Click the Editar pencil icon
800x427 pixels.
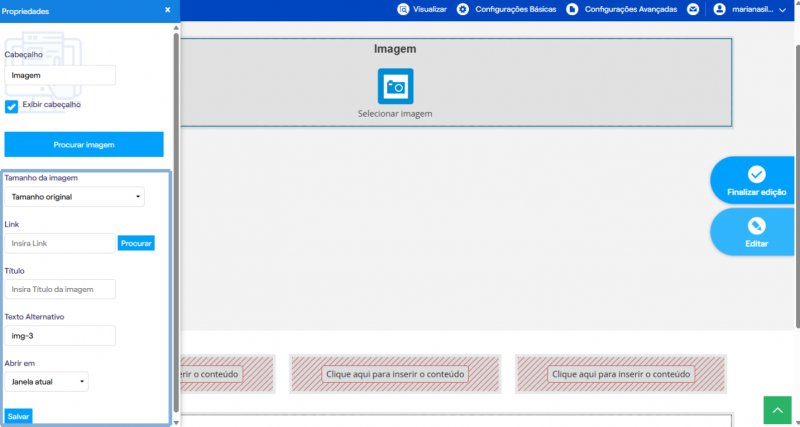[756, 225]
